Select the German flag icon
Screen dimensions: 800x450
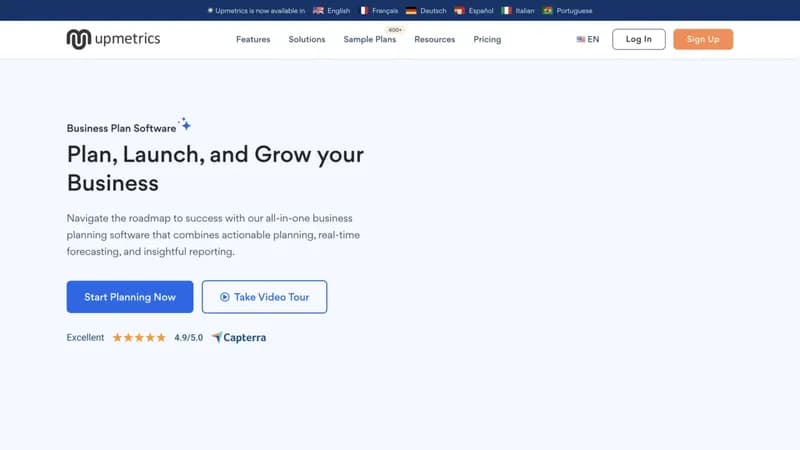click(x=411, y=11)
